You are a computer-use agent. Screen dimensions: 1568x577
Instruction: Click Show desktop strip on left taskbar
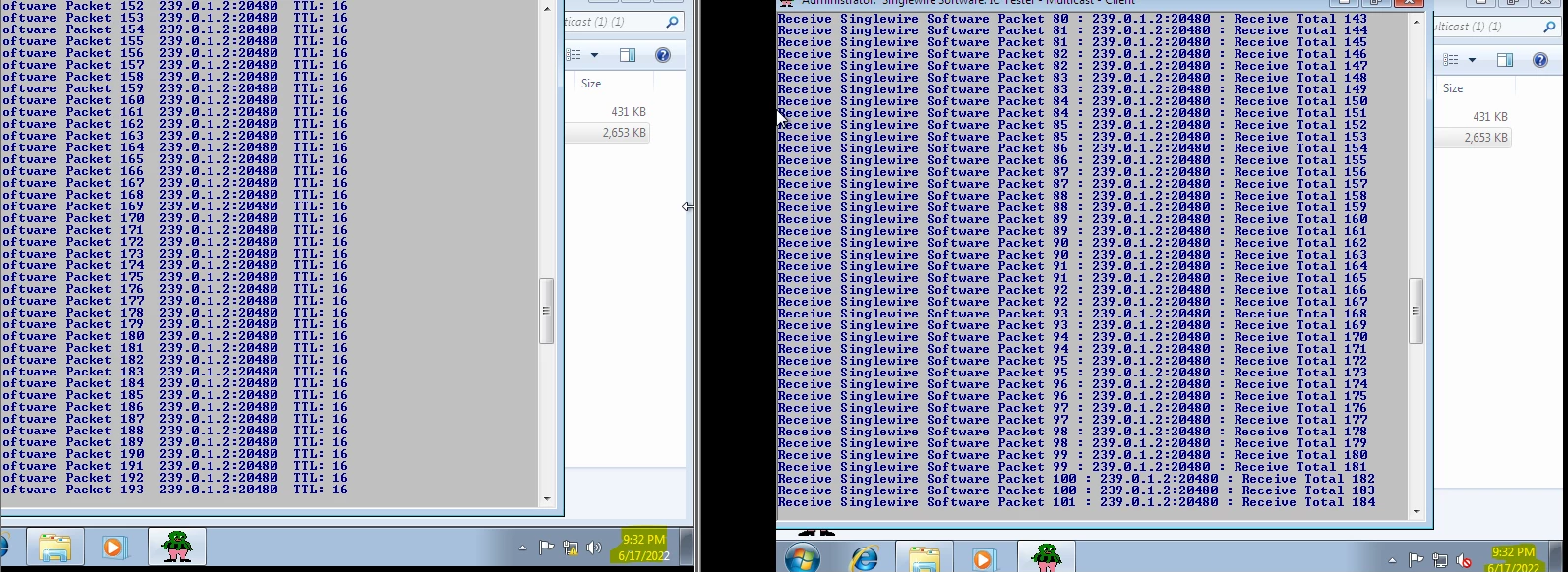coord(687,548)
